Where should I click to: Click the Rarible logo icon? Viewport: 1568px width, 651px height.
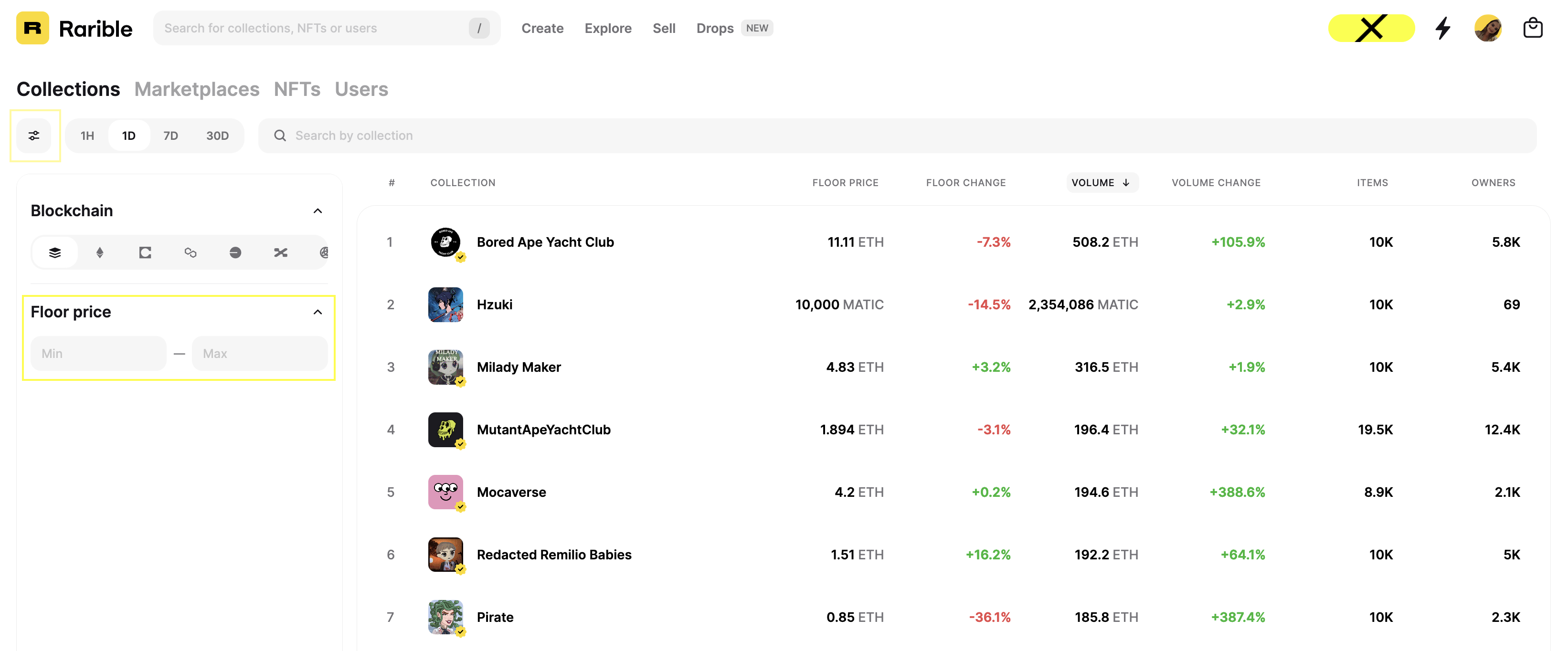point(32,28)
